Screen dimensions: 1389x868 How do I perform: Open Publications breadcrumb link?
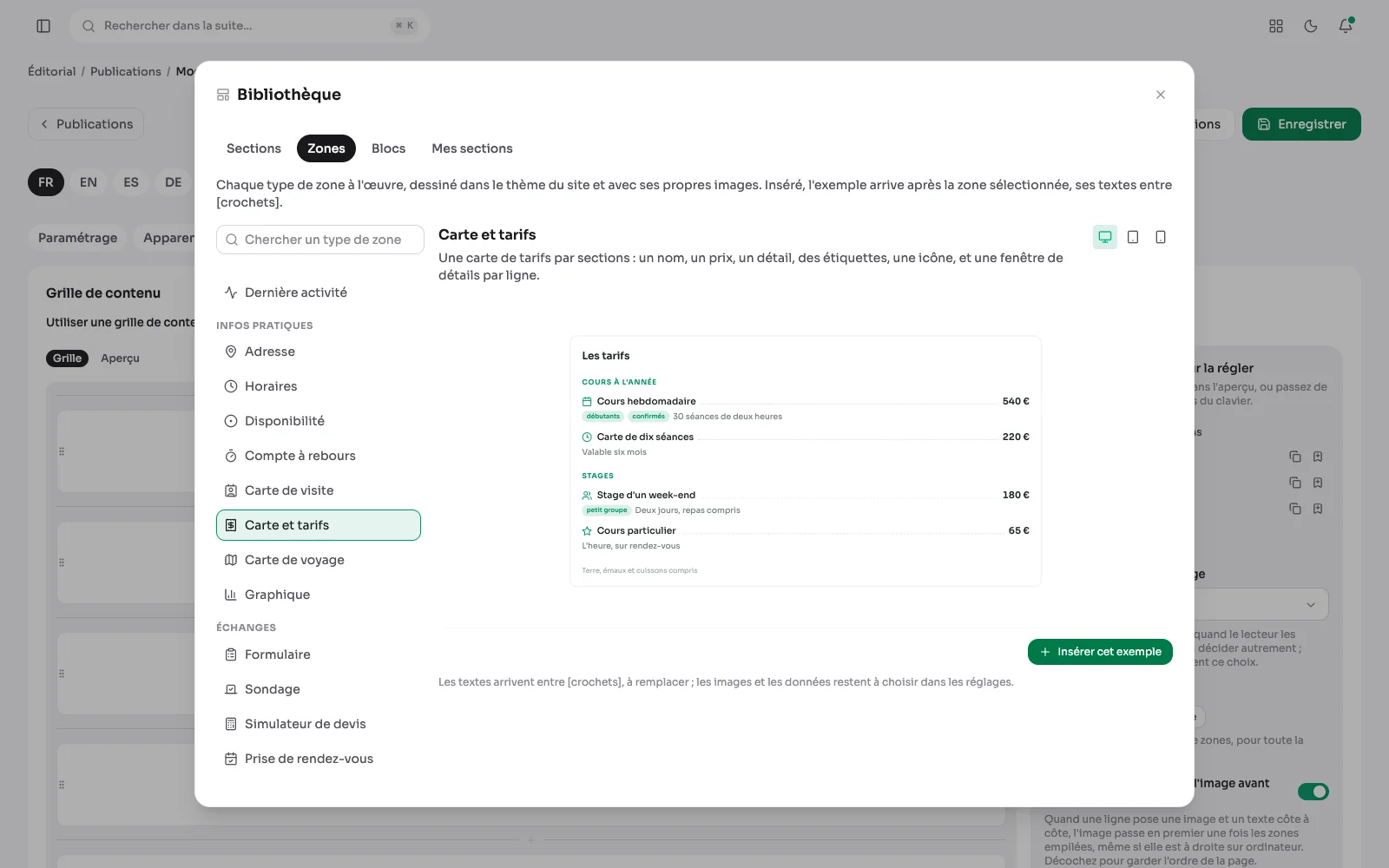126,71
